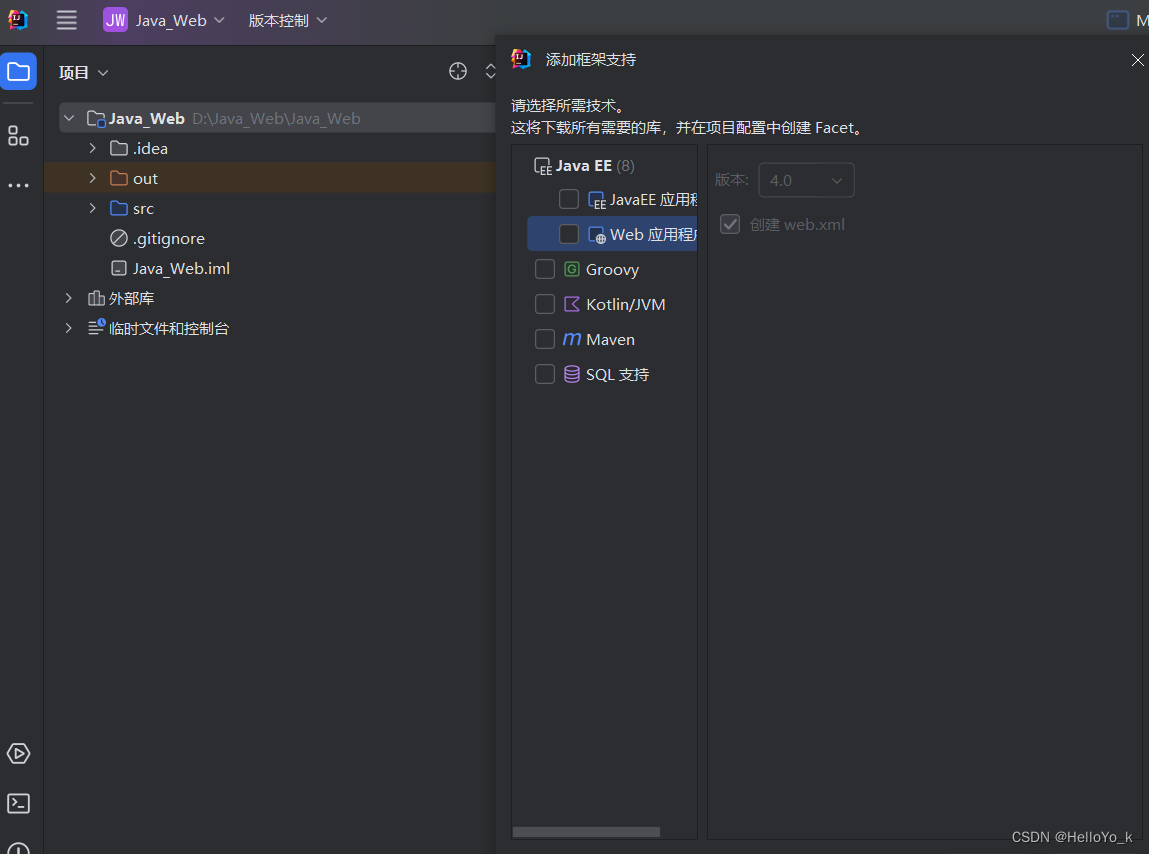The height and width of the screenshot is (854, 1149).
Task: Check the Maven checkbox
Action: click(x=544, y=339)
